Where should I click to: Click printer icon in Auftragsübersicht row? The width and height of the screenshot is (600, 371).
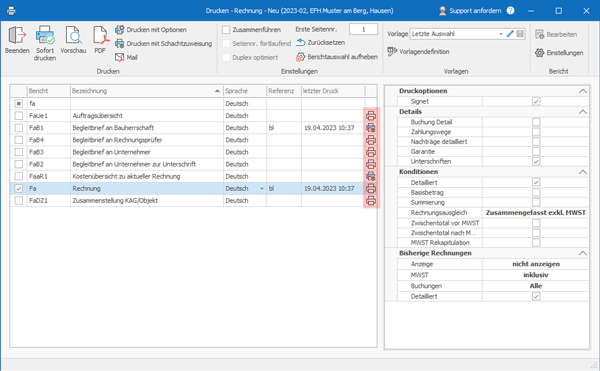pos(371,116)
